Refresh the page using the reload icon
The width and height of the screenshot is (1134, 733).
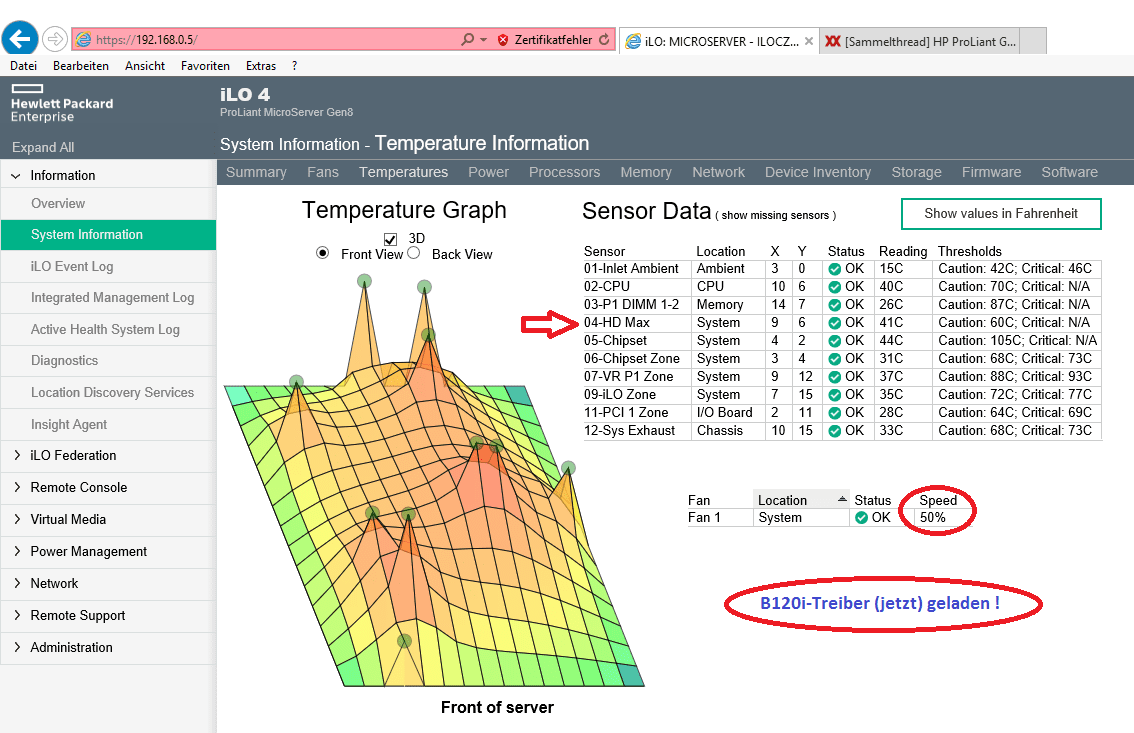pos(604,40)
